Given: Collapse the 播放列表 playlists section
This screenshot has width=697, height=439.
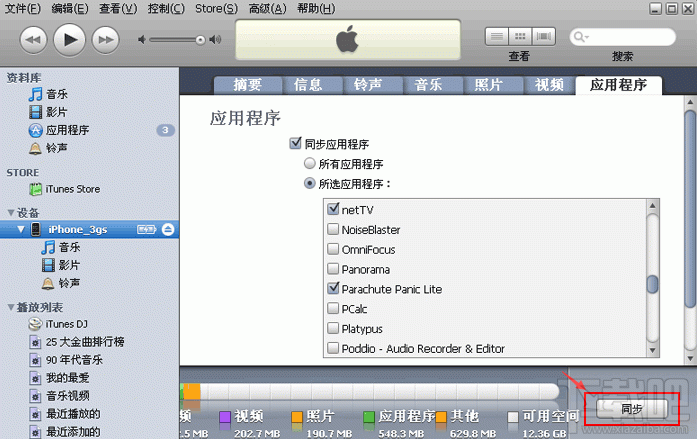Looking at the screenshot, I should (11, 307).
